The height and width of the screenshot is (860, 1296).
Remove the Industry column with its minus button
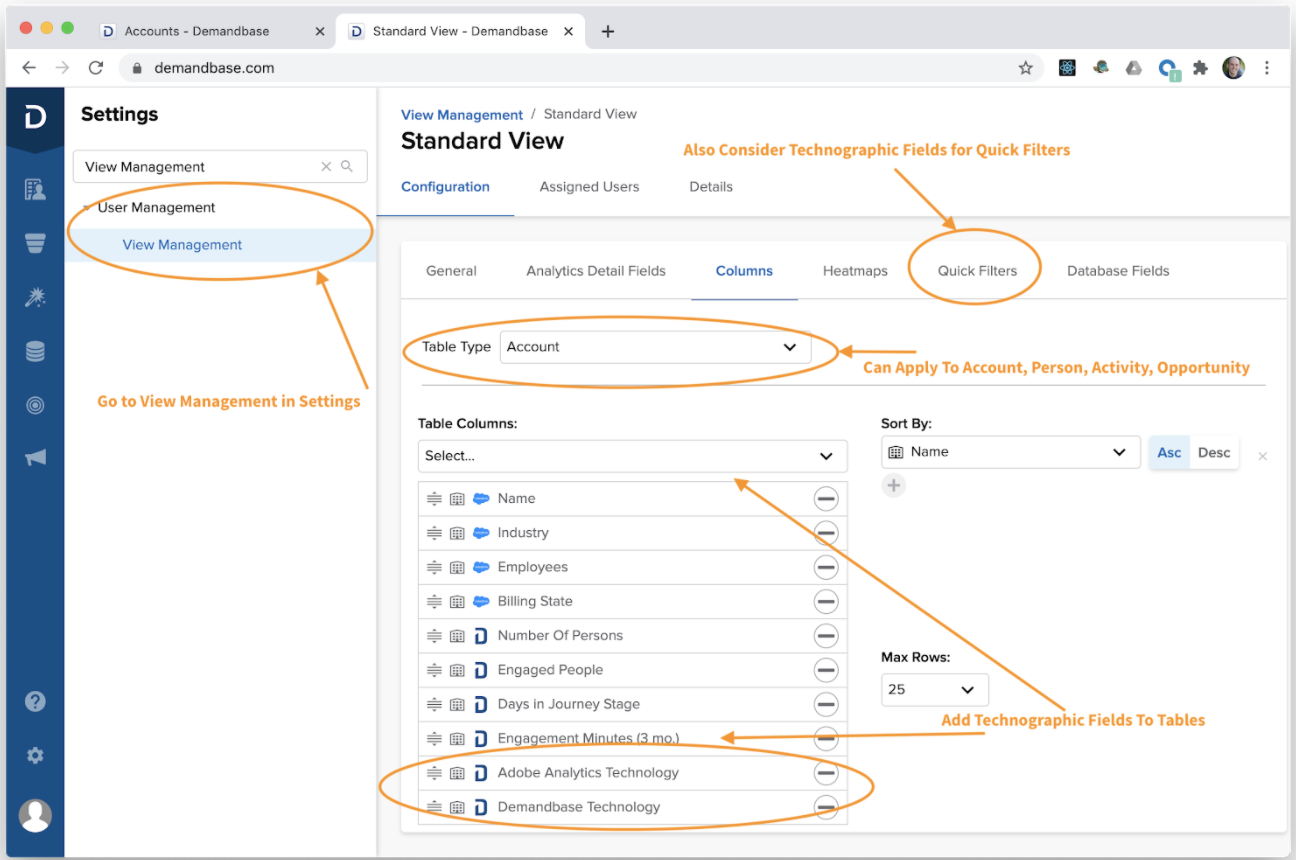[826, 533]
